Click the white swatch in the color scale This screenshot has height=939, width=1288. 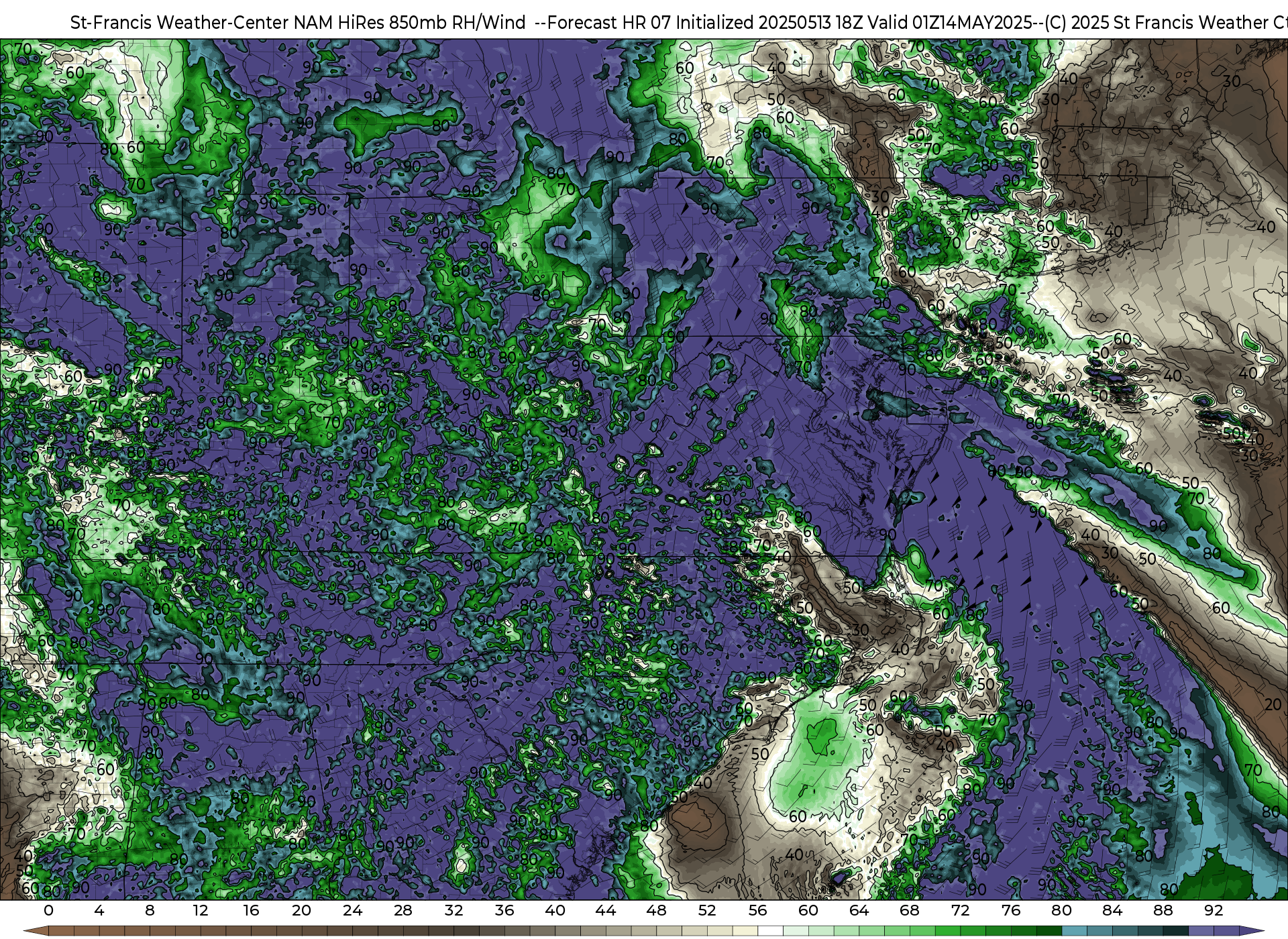point(770,931)
